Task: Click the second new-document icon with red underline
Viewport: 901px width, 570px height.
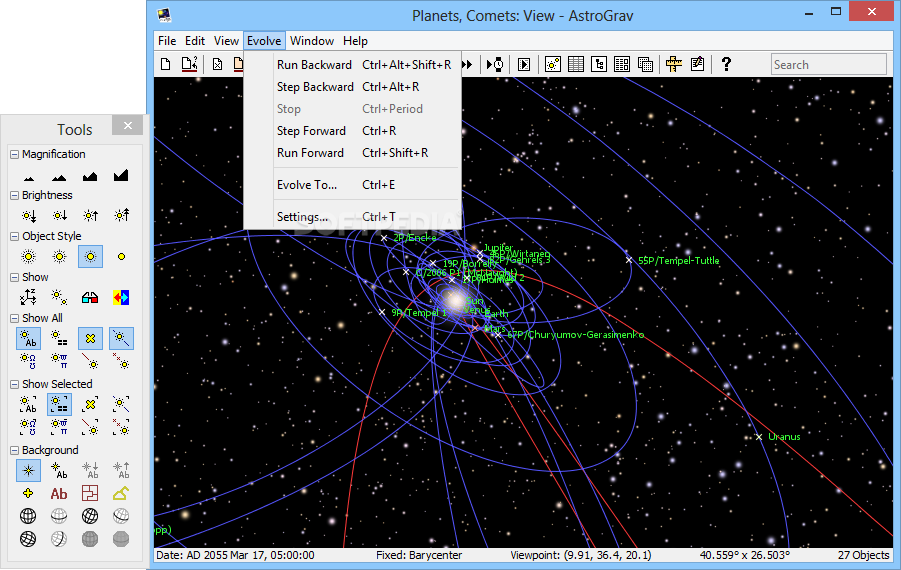Action: click(x=190, y=64)
